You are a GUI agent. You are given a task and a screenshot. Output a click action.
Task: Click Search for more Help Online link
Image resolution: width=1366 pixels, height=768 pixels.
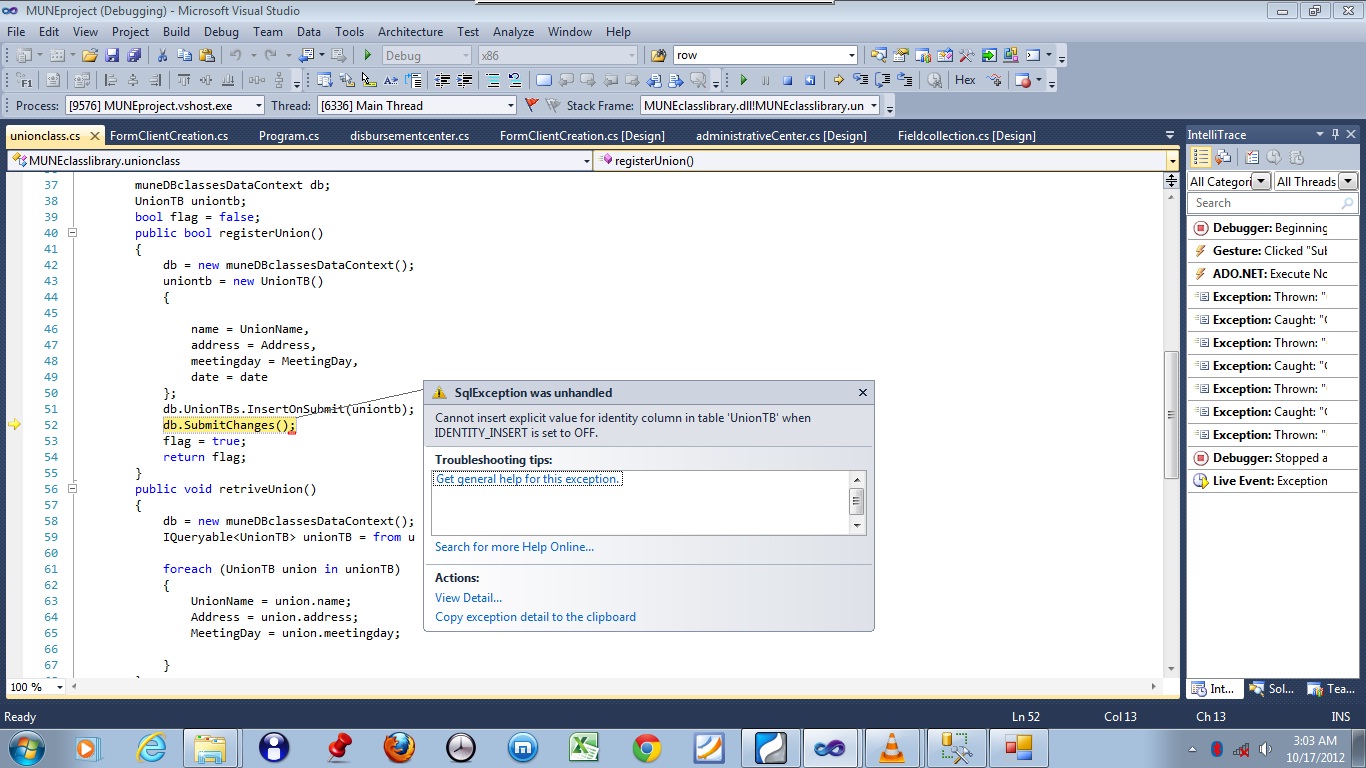(514, 547)
